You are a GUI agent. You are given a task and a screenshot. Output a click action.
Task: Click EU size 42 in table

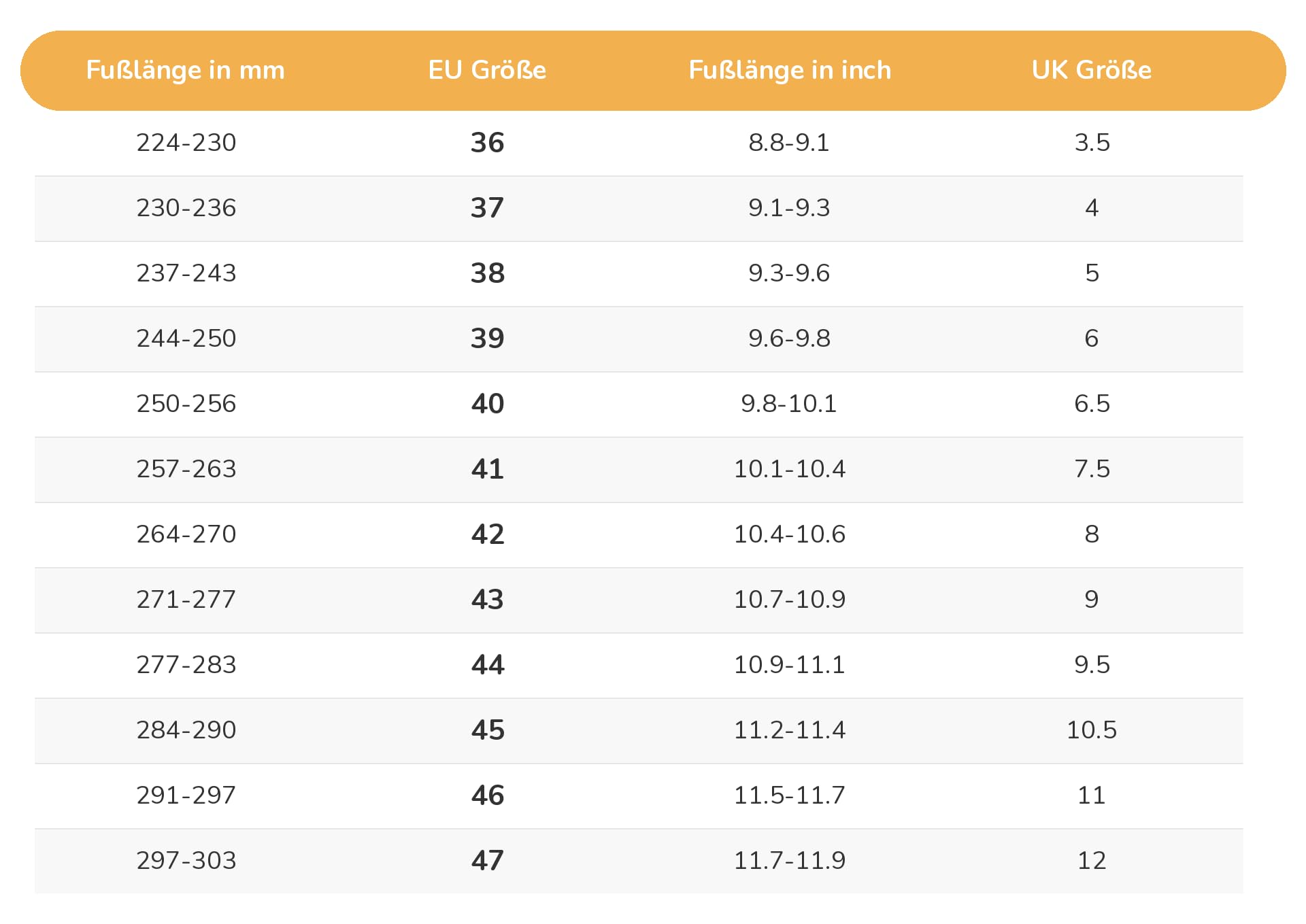[487, 534]
